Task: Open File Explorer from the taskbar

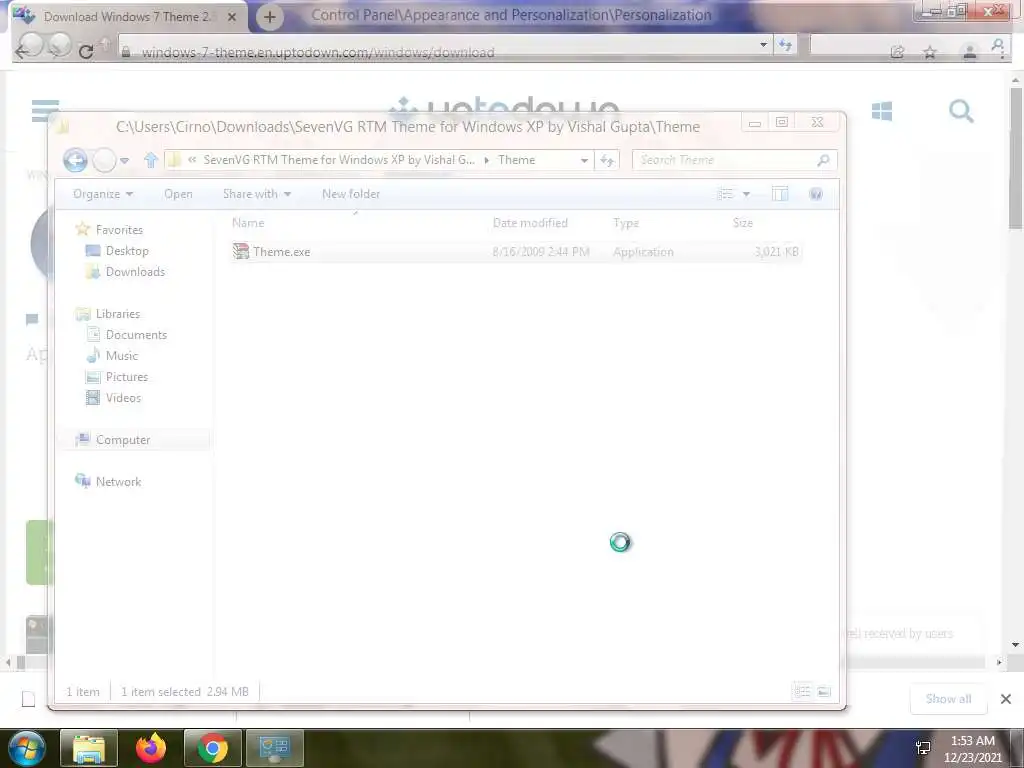Action: click(x=89, y=748)
